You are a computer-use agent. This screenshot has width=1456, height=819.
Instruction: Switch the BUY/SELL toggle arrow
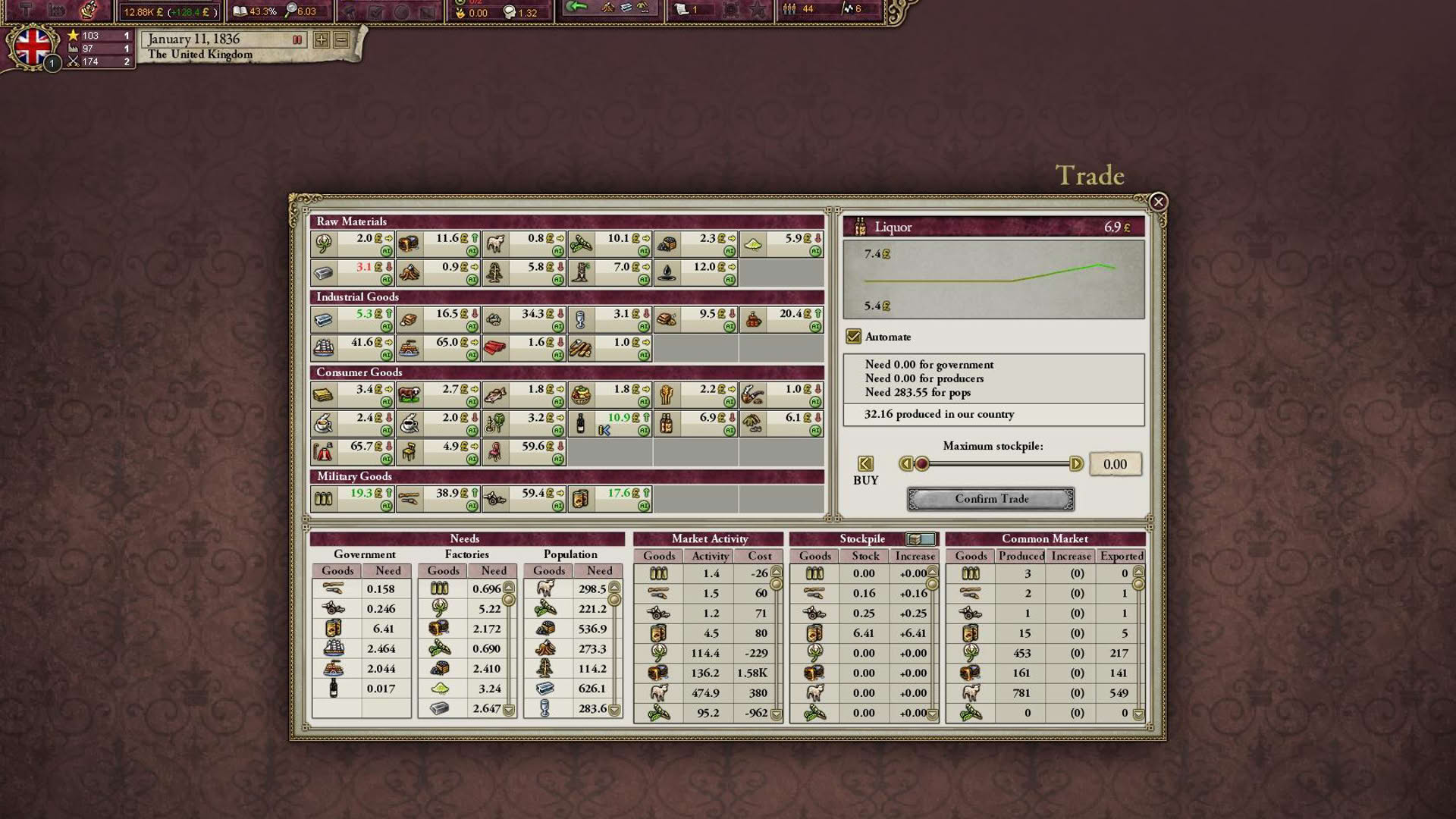(865, 463)
